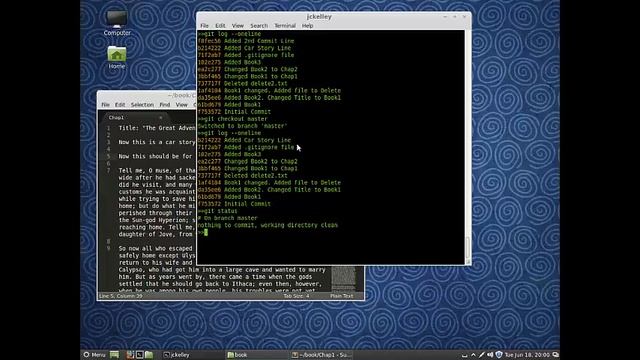Open the Home folder desktop icon
This screenshot has height=360, width=640.
117,57
